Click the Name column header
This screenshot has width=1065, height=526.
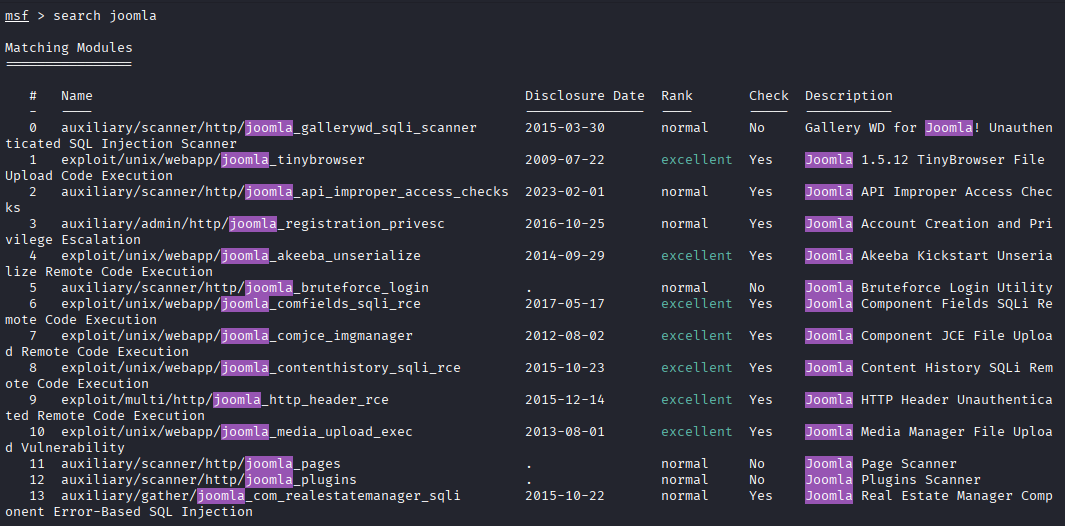[77, 96]
